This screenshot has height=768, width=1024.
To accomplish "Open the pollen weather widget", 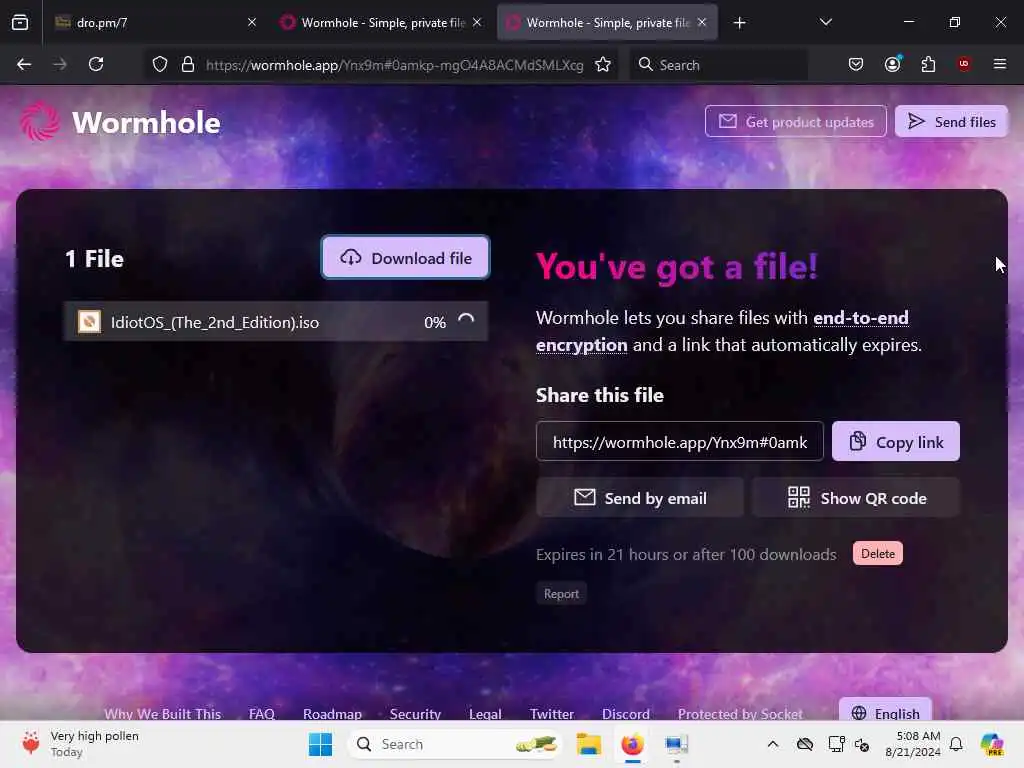I will point(80,744).
